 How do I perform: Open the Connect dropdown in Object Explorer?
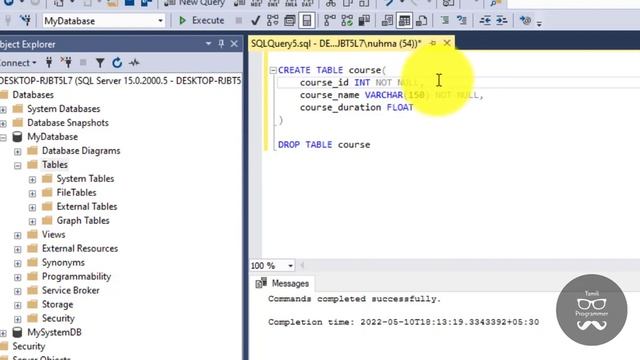[18, 63]
